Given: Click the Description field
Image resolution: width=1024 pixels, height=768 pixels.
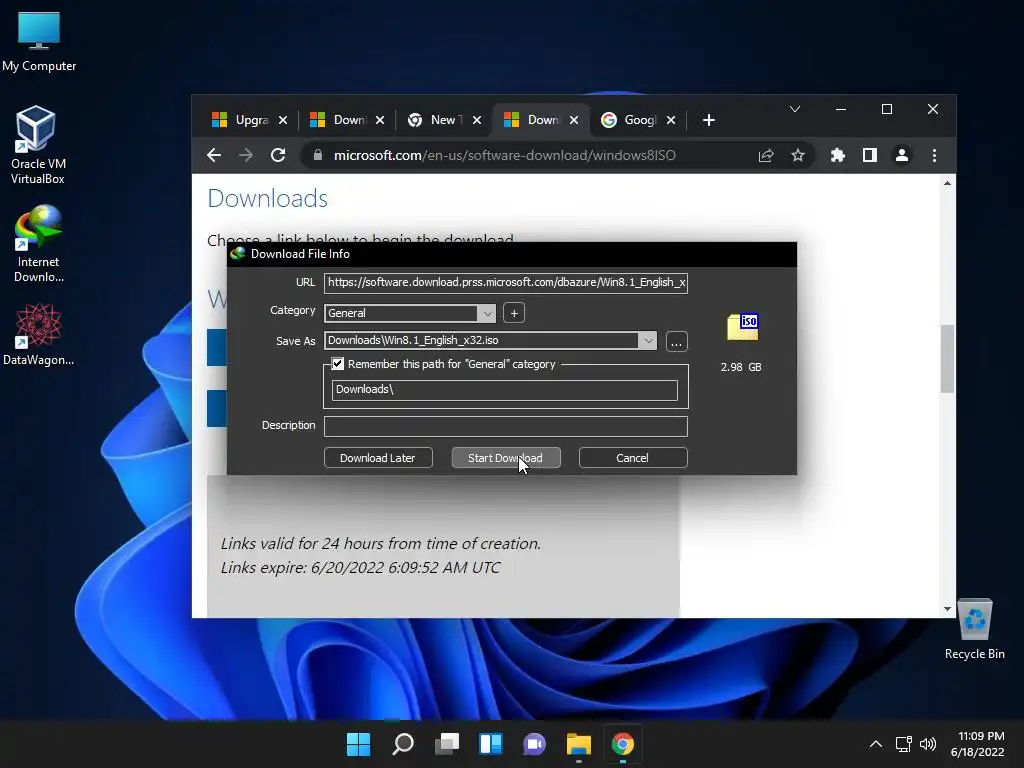Looking at the screenshot, I should click(505, 426).
